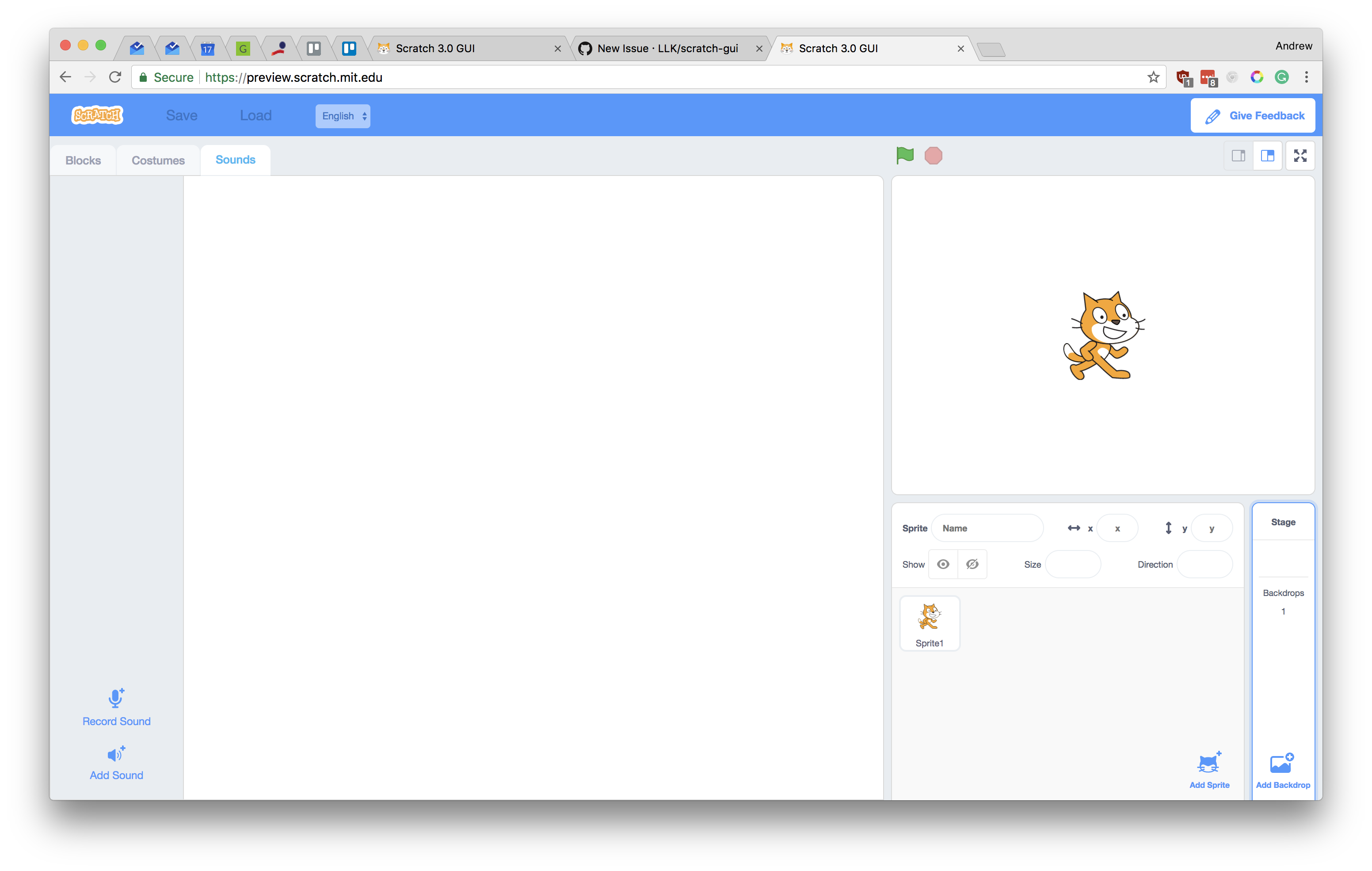This screenshot has width=1372, height=871.
Task: Click the colorful ring extension icon
Action: (x=1256, y=77)
